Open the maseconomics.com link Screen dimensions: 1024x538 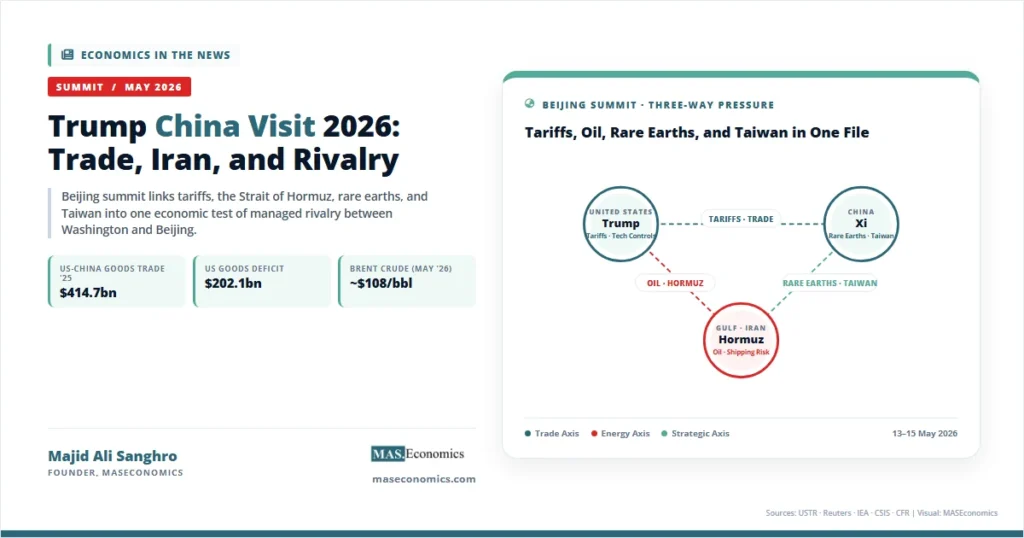coord(424,479)
